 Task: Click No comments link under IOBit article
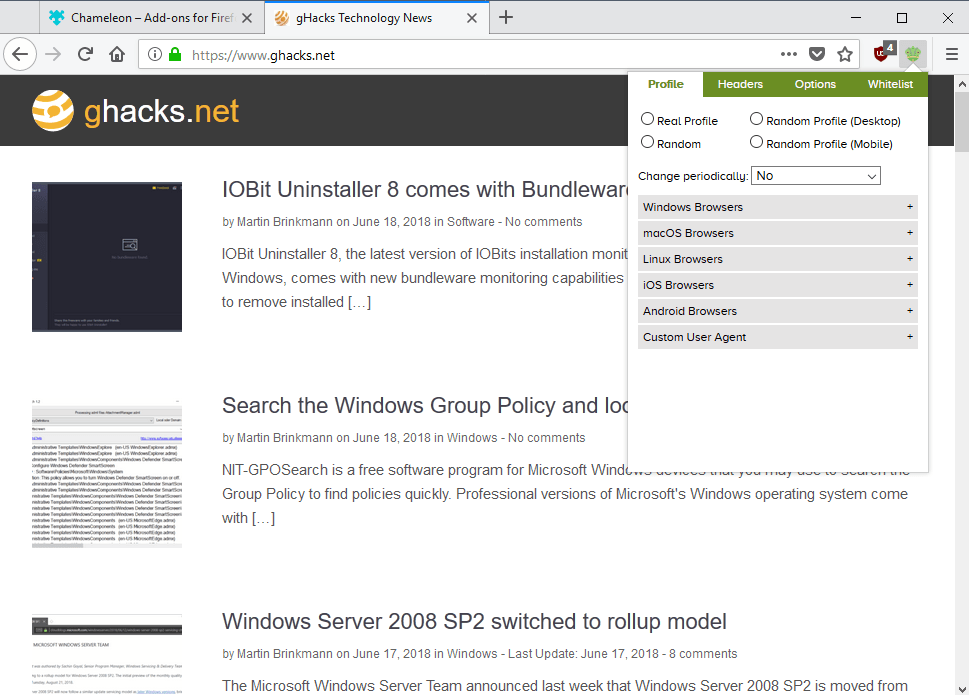[x=543, y=222]
